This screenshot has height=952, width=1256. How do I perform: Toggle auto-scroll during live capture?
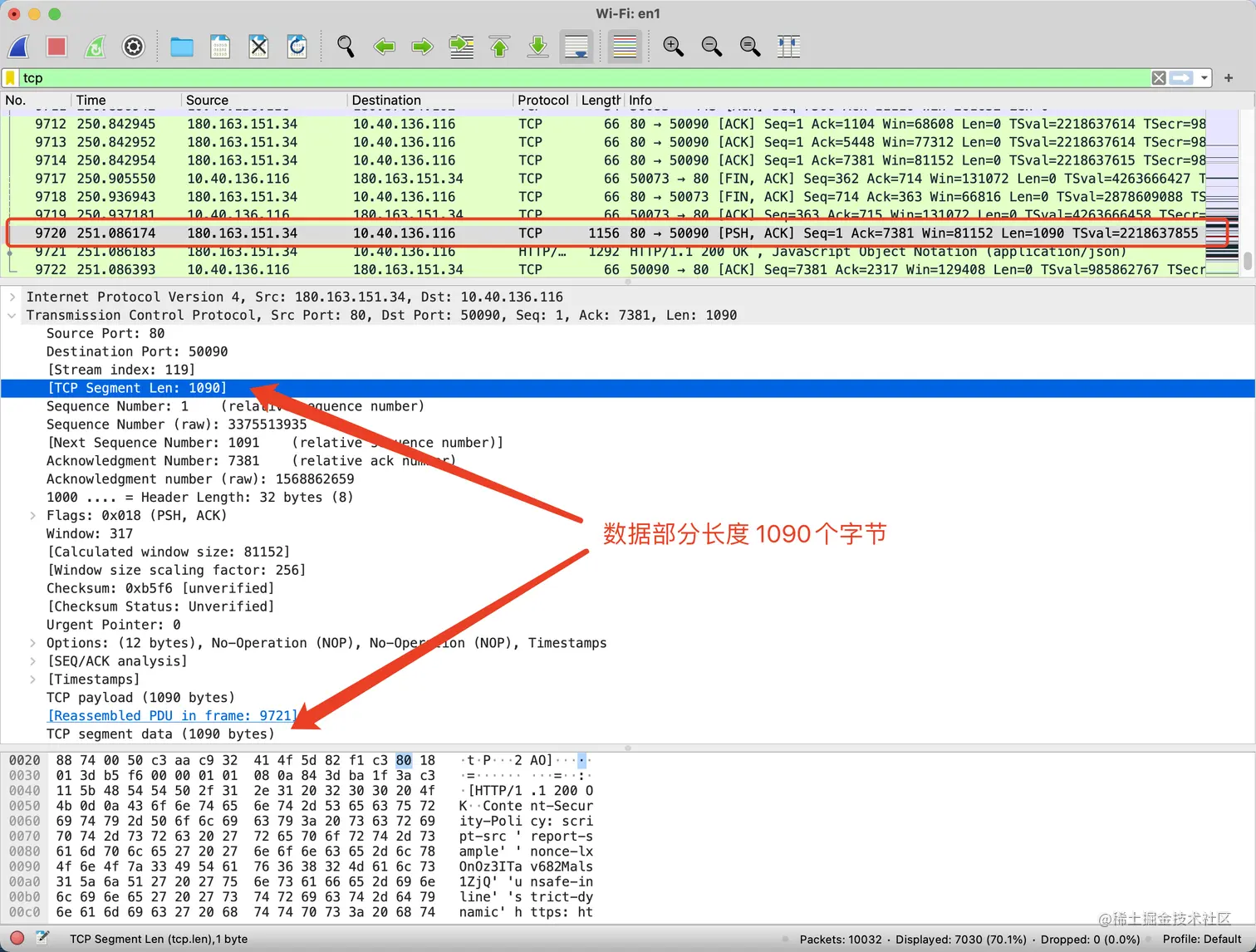tap(576, 47)
